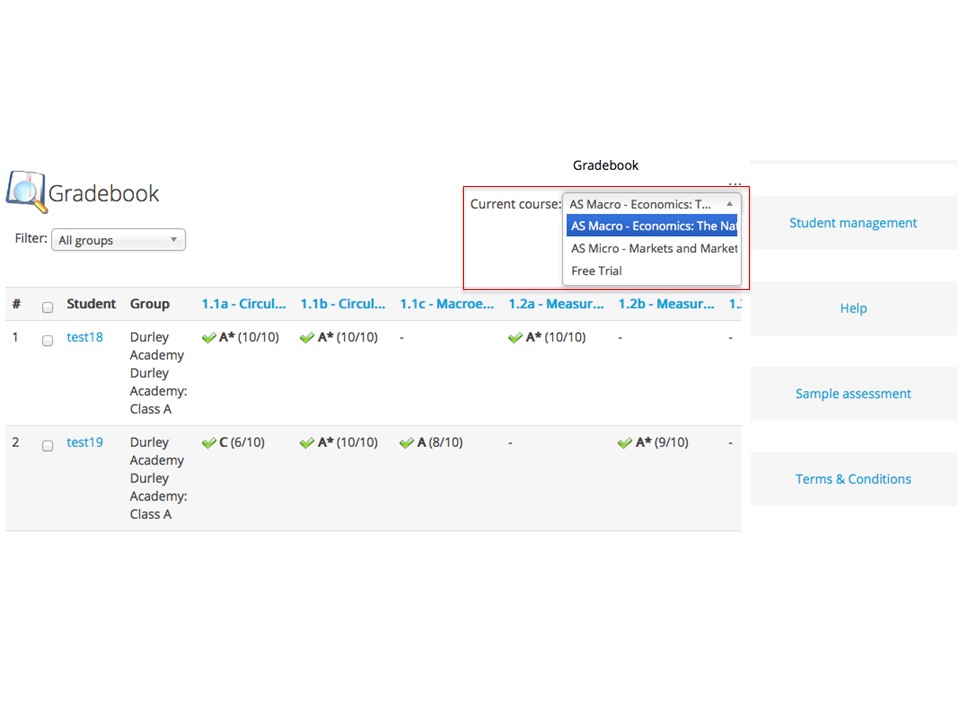Click test18's A* (10/10) grade for 1.1a
Image resolution: width=960 pixels, height=720 pixels.
249,337
